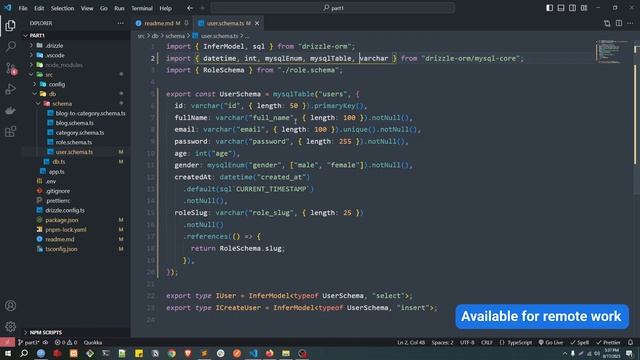640x360 pixels.
Task: Click the go forward navigation arrow
Action: [x=202, y=8]
